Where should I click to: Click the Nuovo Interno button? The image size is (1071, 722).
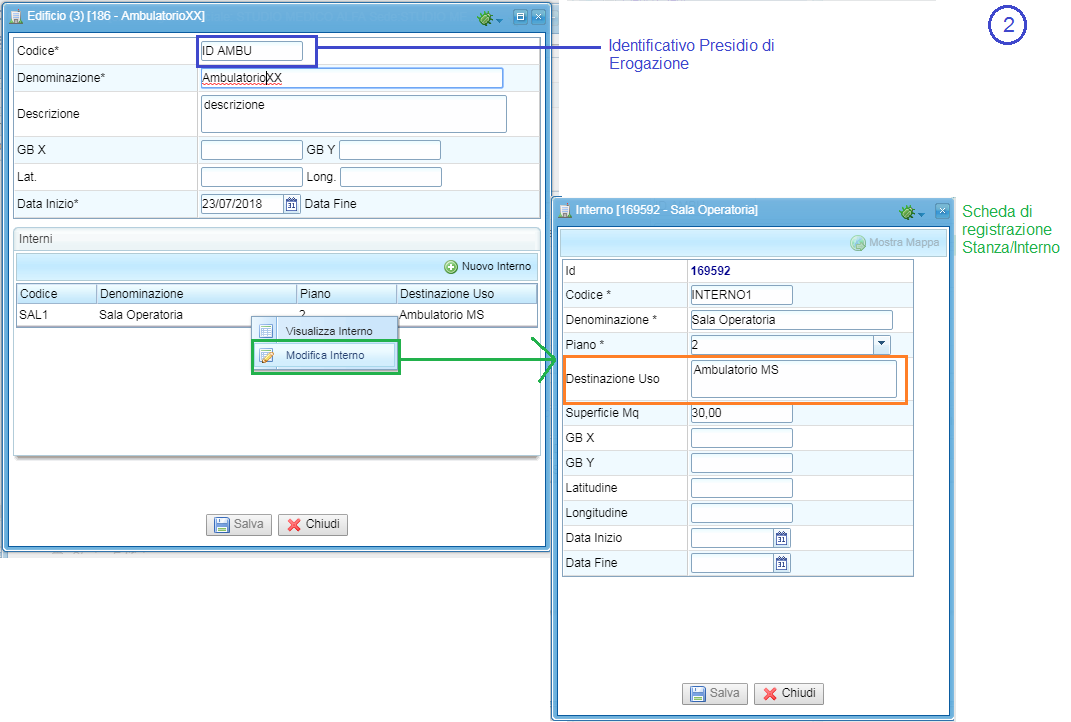[x=488, y=266]
